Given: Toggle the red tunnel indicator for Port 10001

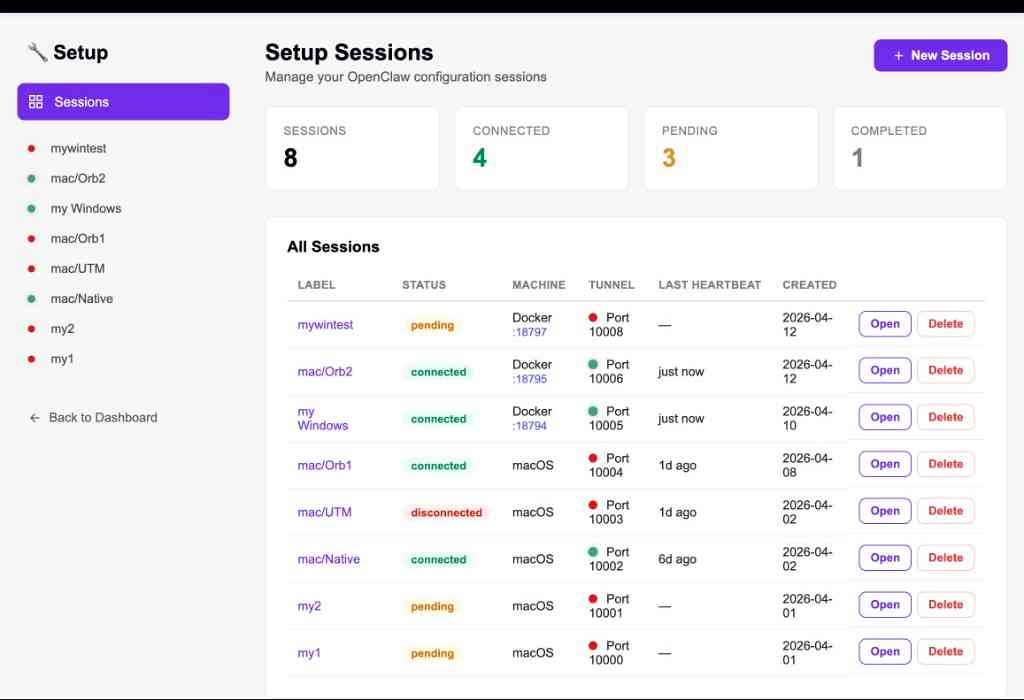Looking at the screenshot, I should click(592, 598).
